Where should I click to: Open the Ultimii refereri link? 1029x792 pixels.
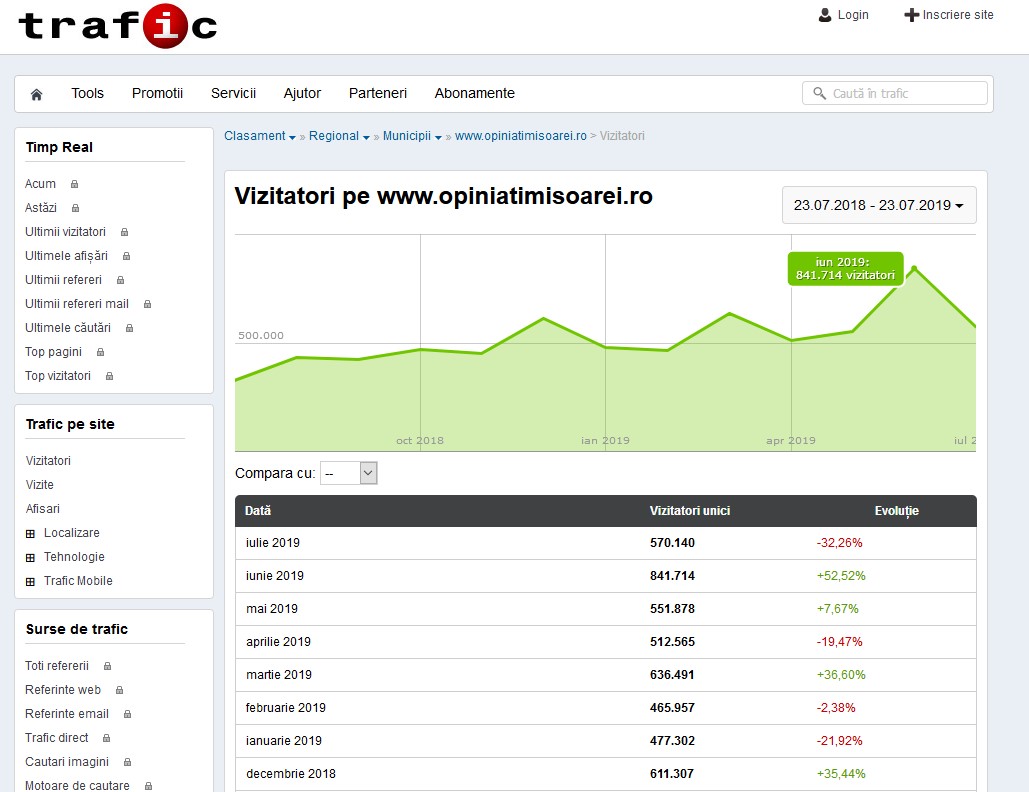(x=63, y=280)
